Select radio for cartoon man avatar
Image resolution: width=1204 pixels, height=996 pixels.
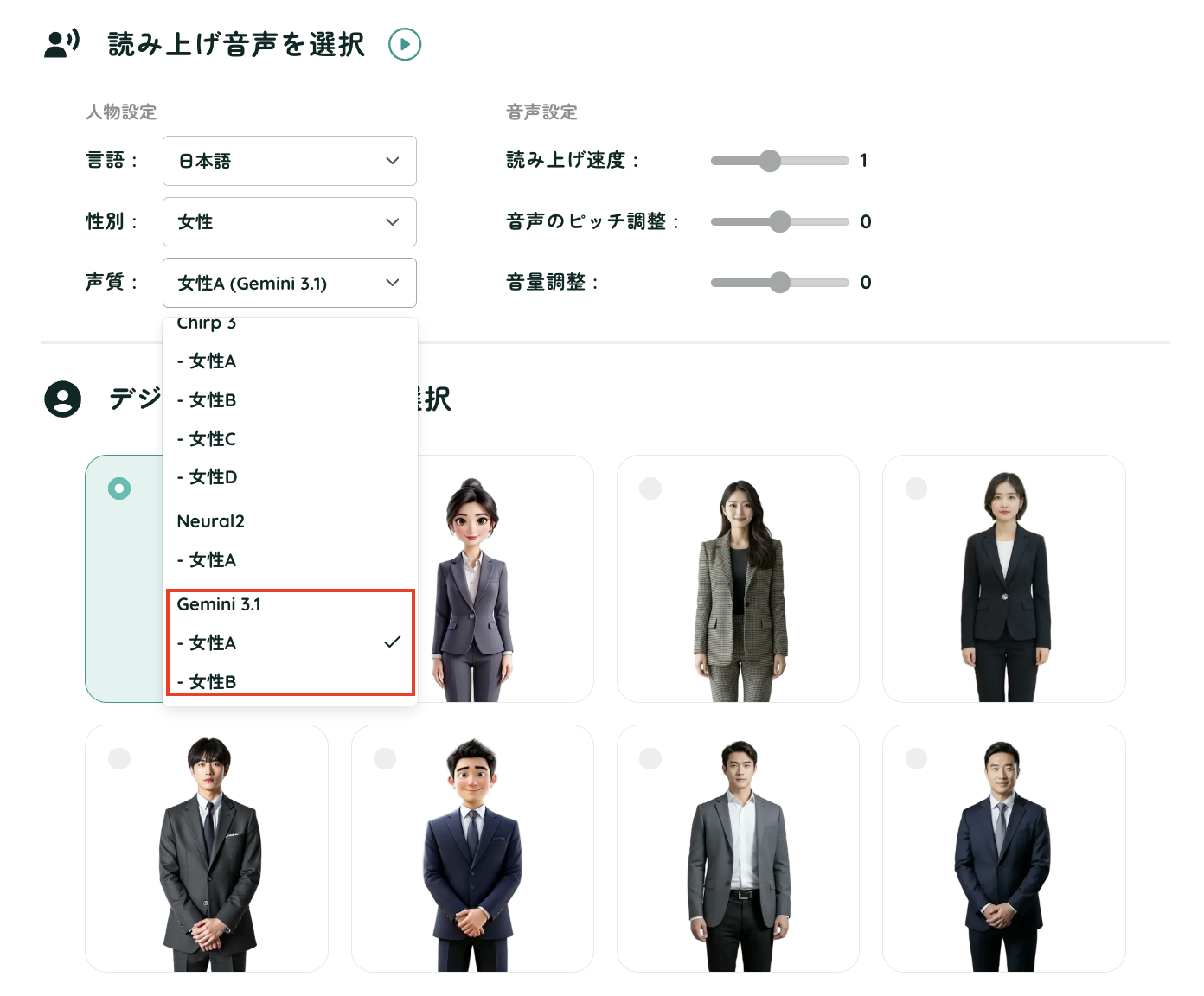point(385,758)
